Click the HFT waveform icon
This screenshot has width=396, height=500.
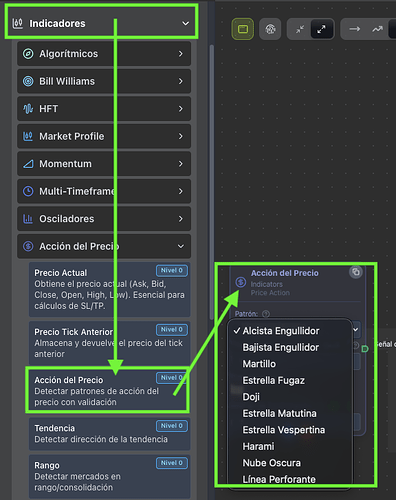(28, 109)
